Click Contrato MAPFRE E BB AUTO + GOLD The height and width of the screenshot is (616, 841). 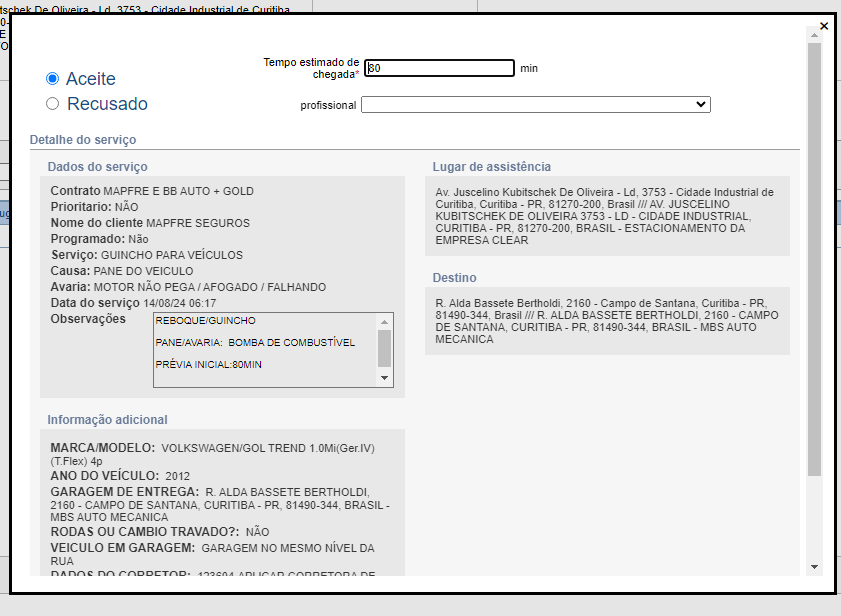tap(152, 191)
